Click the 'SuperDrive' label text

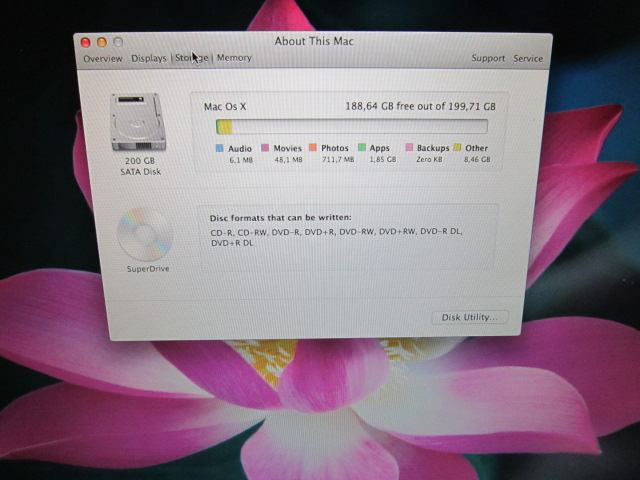coord(148,269)
